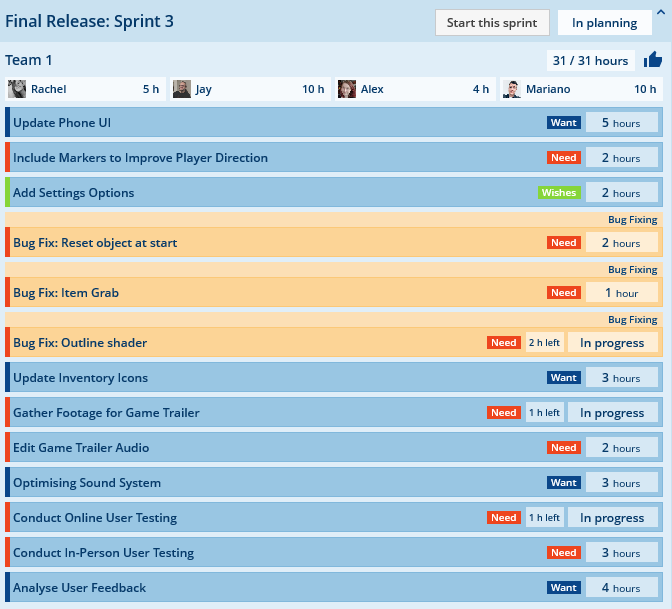672x609 pixels.
Task: Open the Bug Fix: Outline shader task
Action: click(334, 342)
